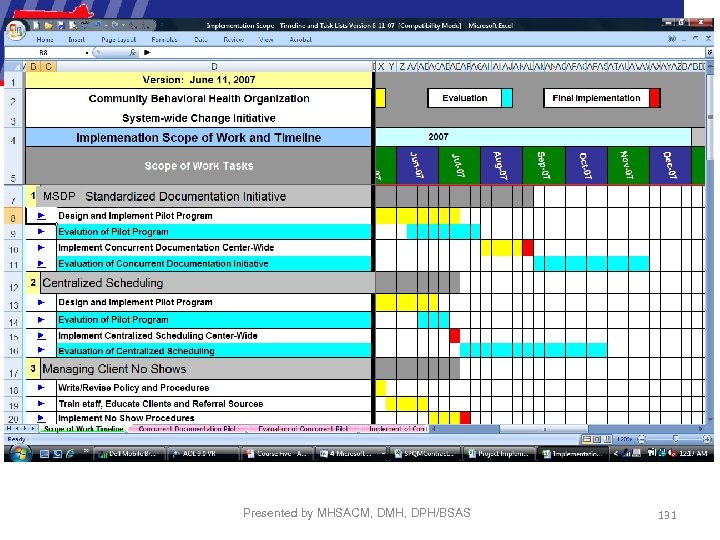This screenshot has width=720, height=540.
Task: Expand the 4 Microsoft taskbar group
Action: [x=383, y=454]
